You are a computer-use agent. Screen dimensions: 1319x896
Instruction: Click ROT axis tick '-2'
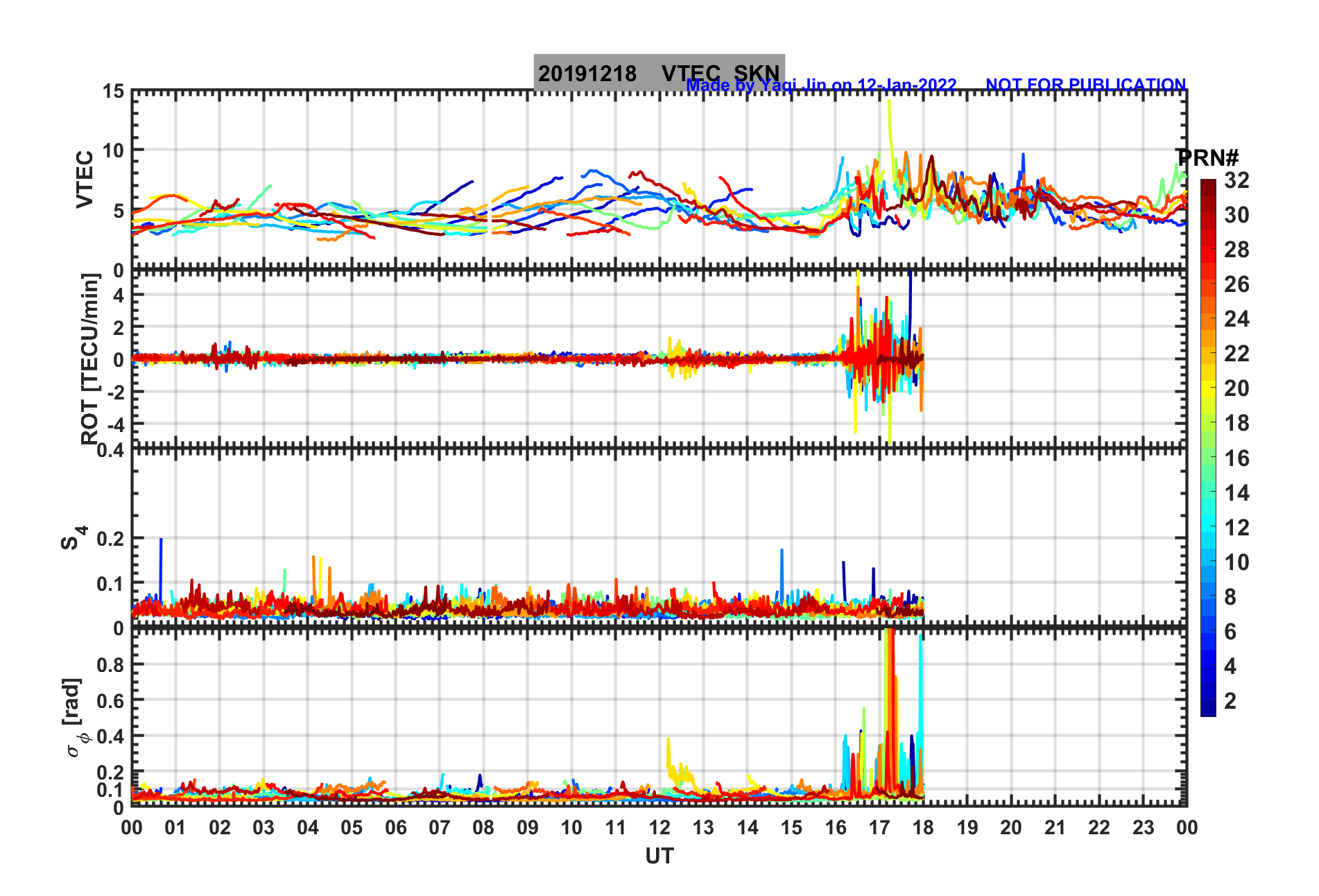(x=117, y=392)
